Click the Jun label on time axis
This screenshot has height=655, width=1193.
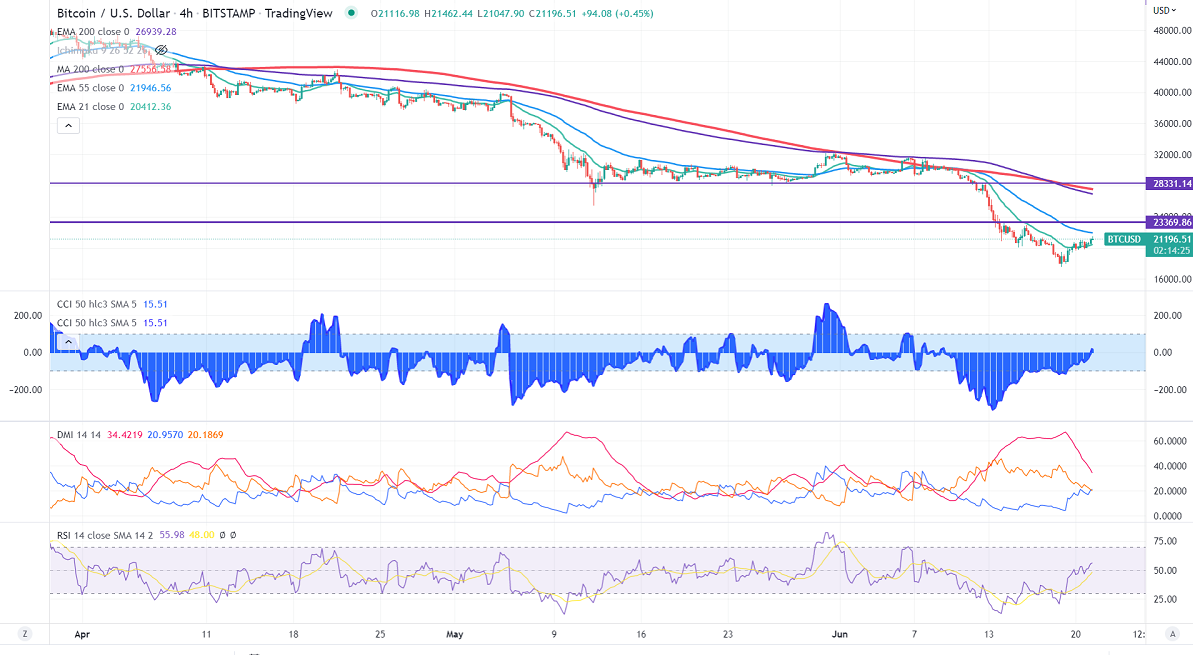point(840,634)
